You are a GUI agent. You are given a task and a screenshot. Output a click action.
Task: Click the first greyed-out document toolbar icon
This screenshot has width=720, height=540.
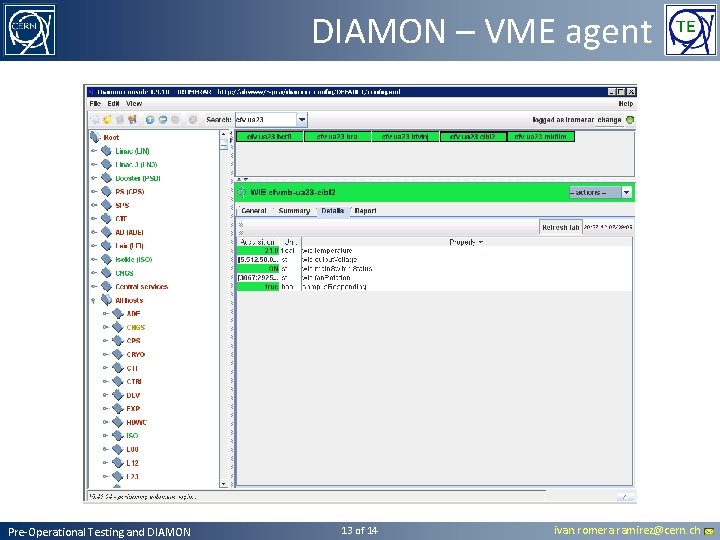click(95, 120)
